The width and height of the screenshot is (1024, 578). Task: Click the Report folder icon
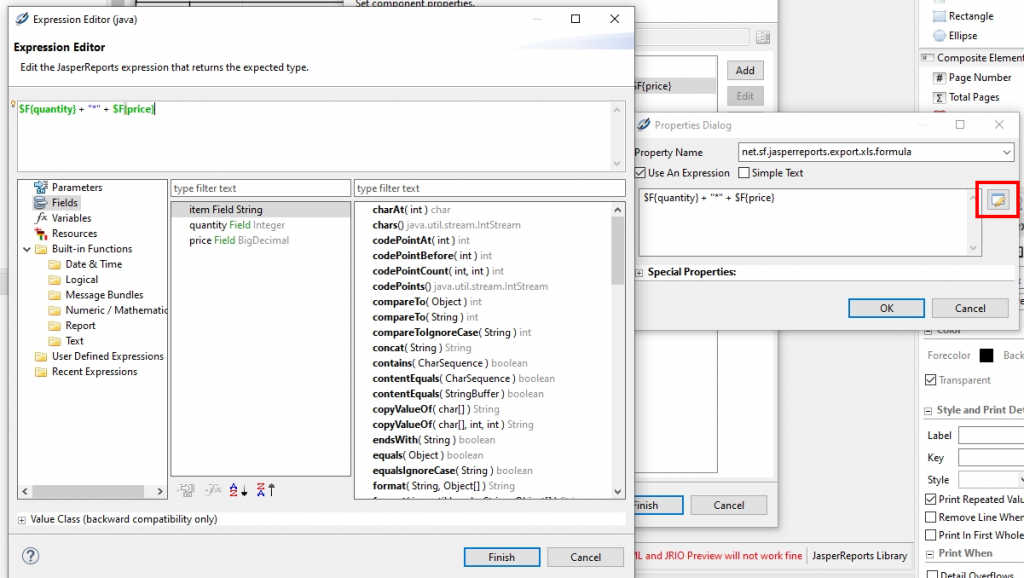(55, 326)
